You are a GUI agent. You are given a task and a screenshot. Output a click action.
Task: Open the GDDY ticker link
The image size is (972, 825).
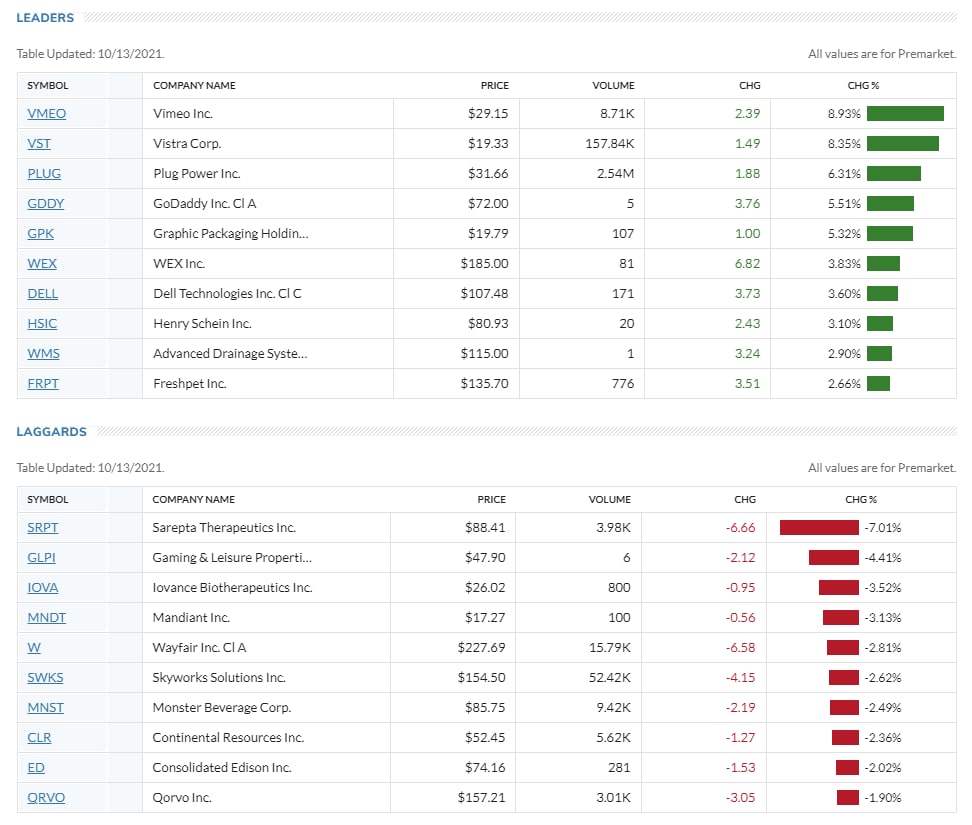46,203
